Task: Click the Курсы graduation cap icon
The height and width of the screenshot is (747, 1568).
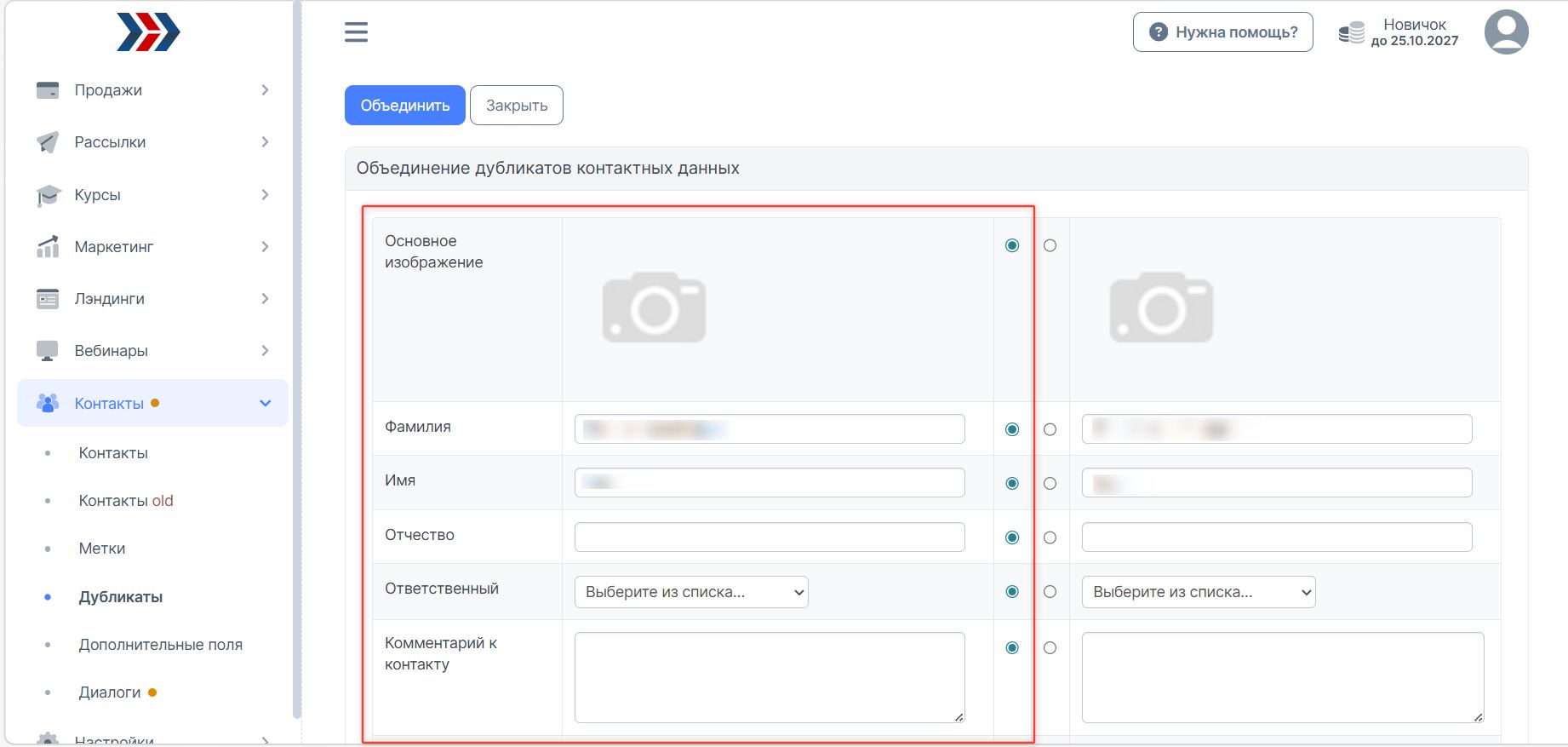Action: point(48,195)
